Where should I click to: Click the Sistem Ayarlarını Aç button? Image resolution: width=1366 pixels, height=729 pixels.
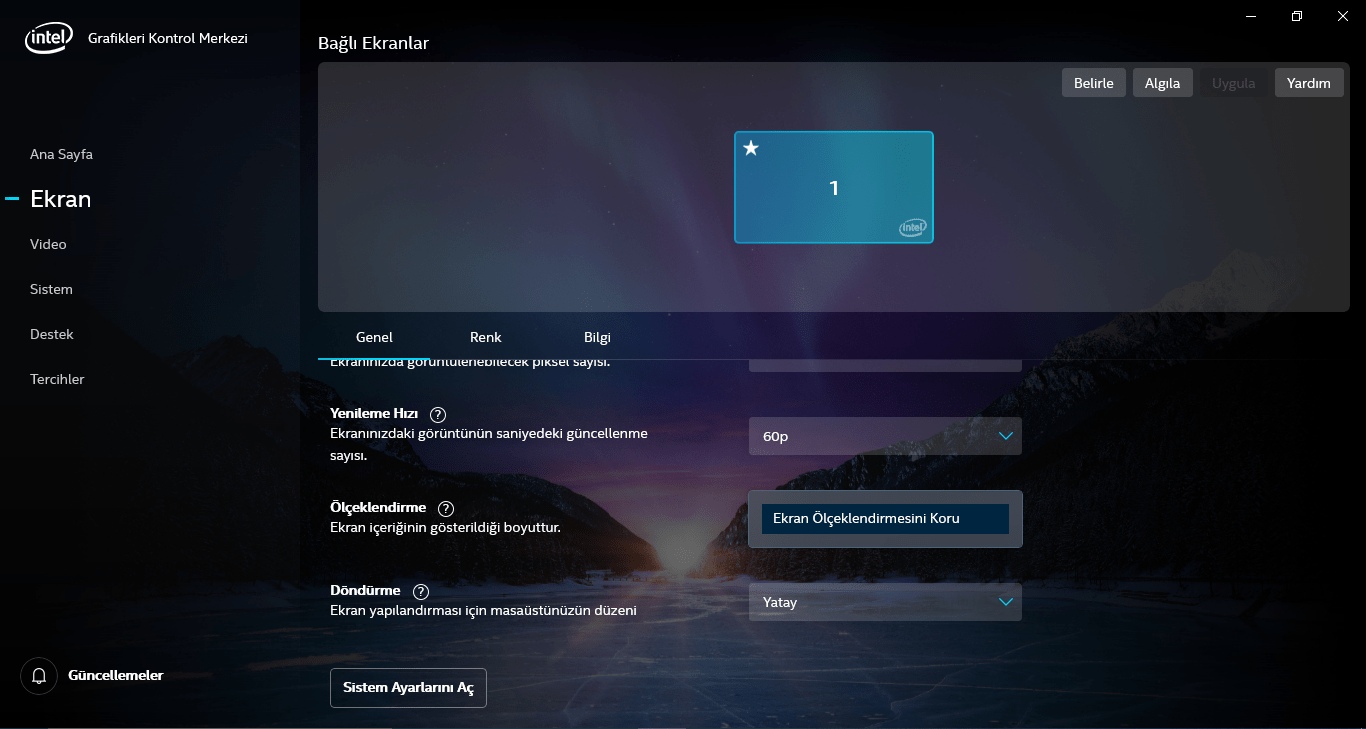[408, 688]
